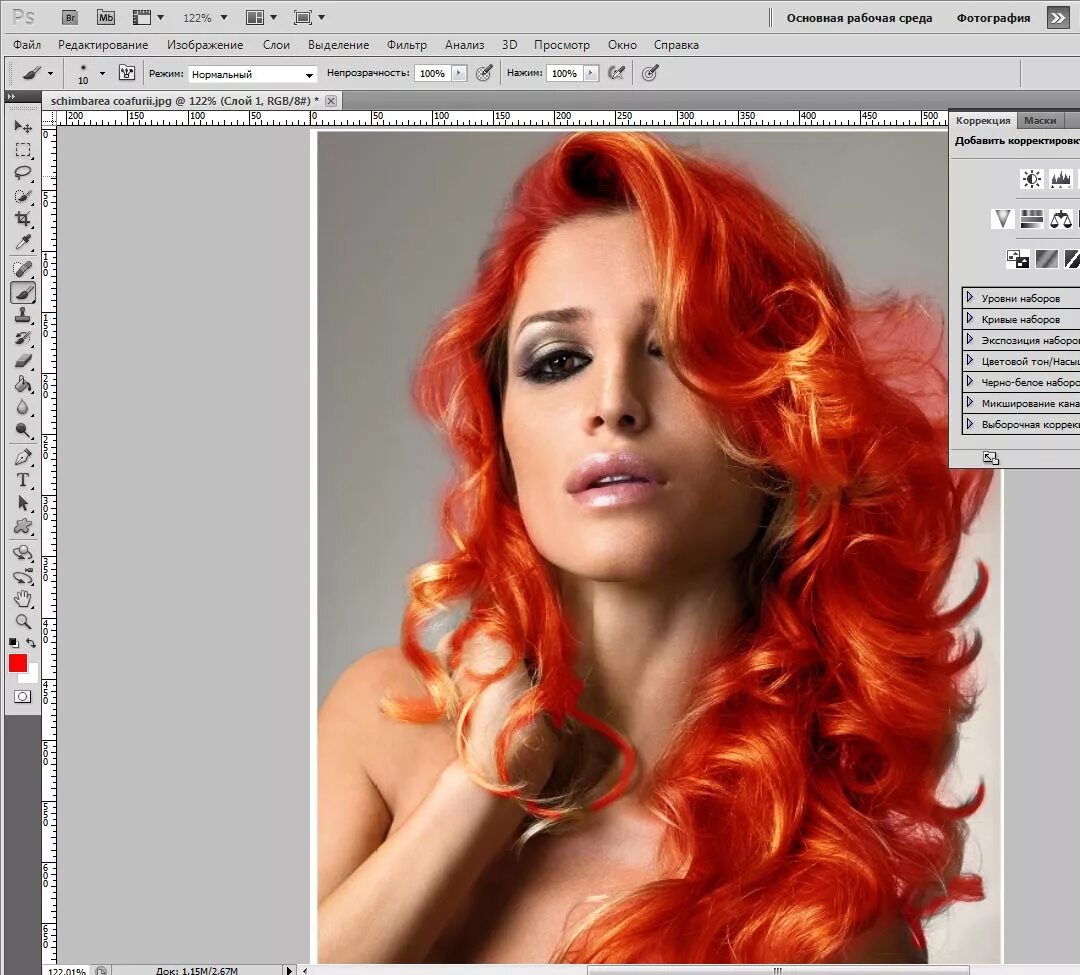Select the Clone Stamp tool
1080x975 pixels.
(23, 315)
